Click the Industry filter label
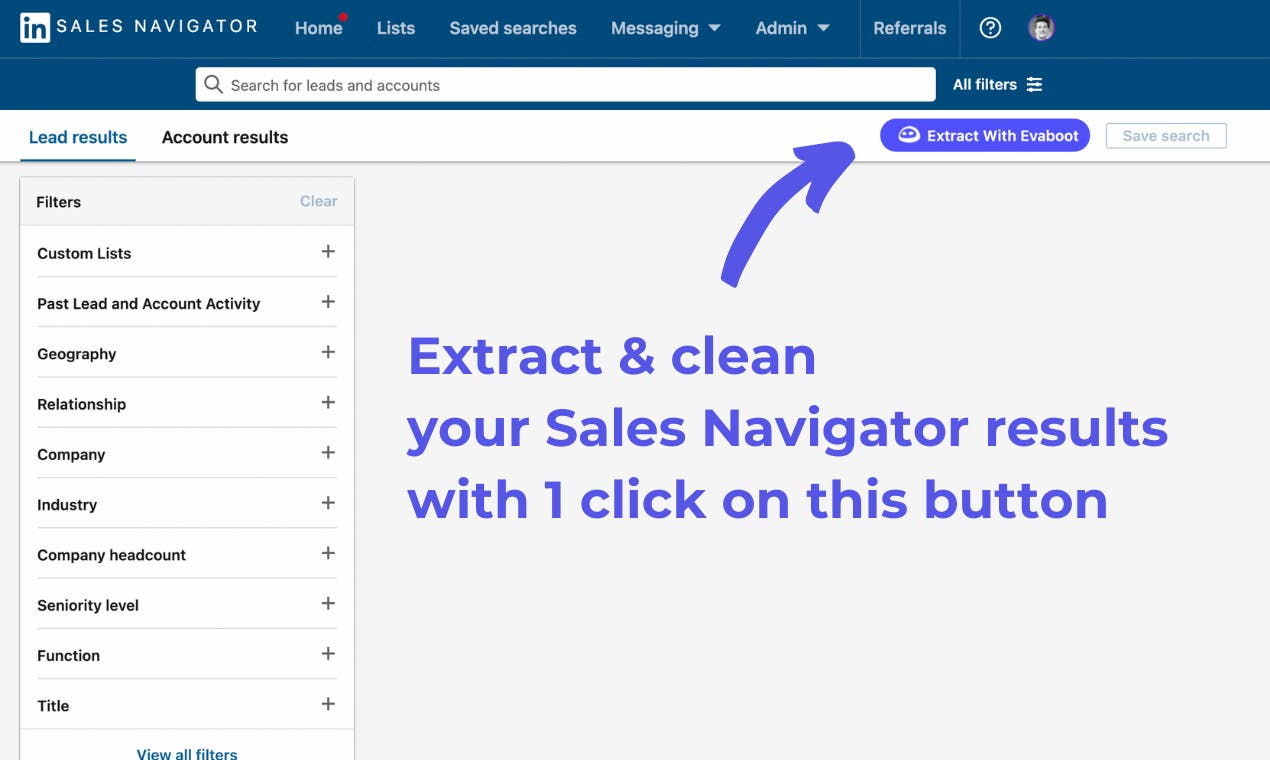1270x760 pixels. pos(67,505)
